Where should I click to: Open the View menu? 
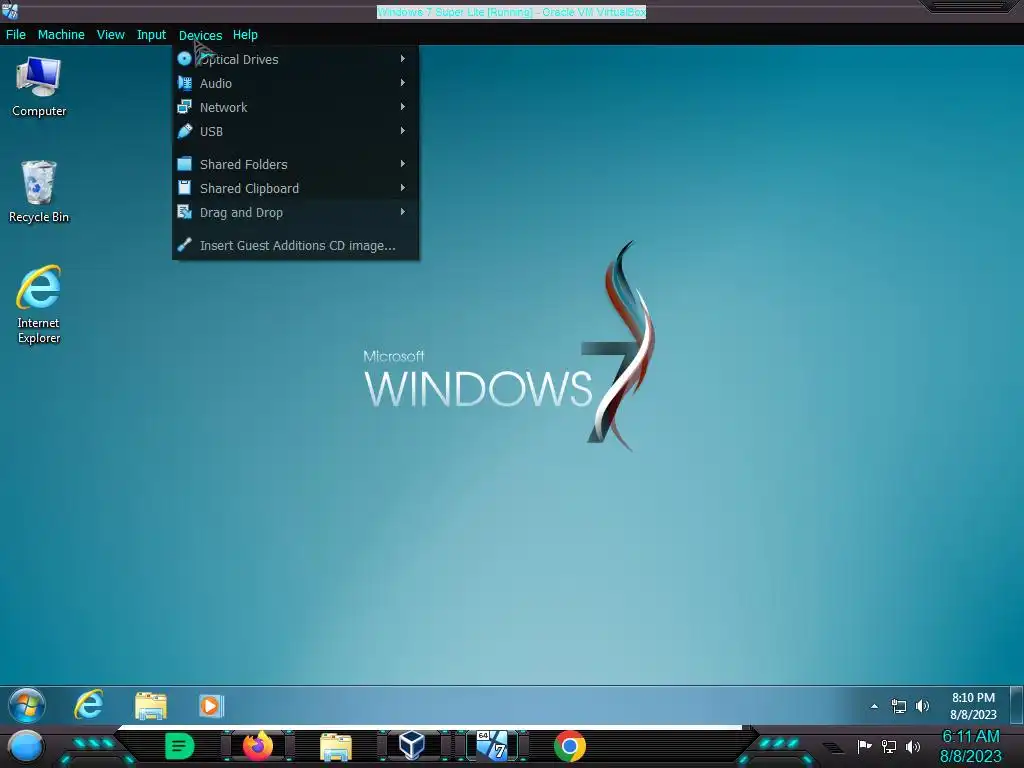[110, 35]
